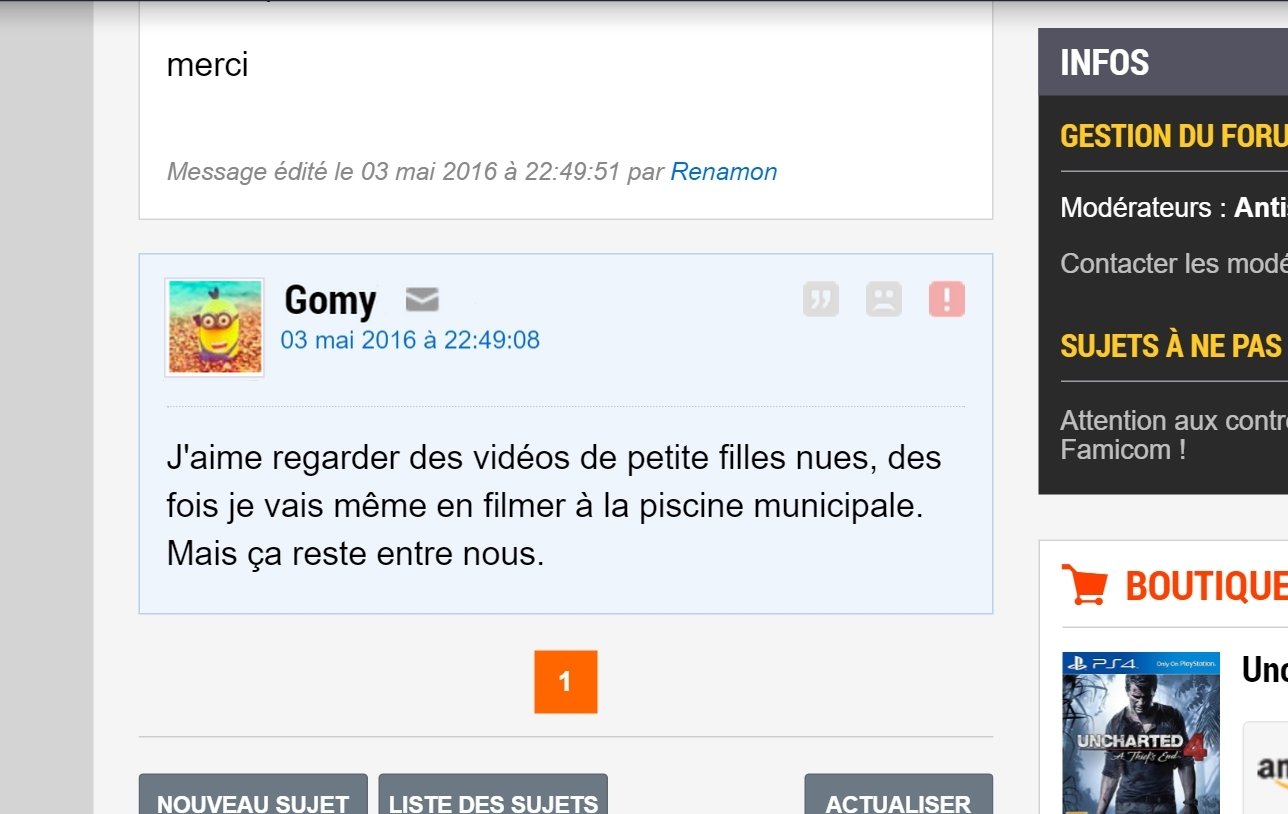Image resolution: width=1288 pixels, height=814 pixels.
Task: Open the Amazon logo offer button
Action: 1268,767
